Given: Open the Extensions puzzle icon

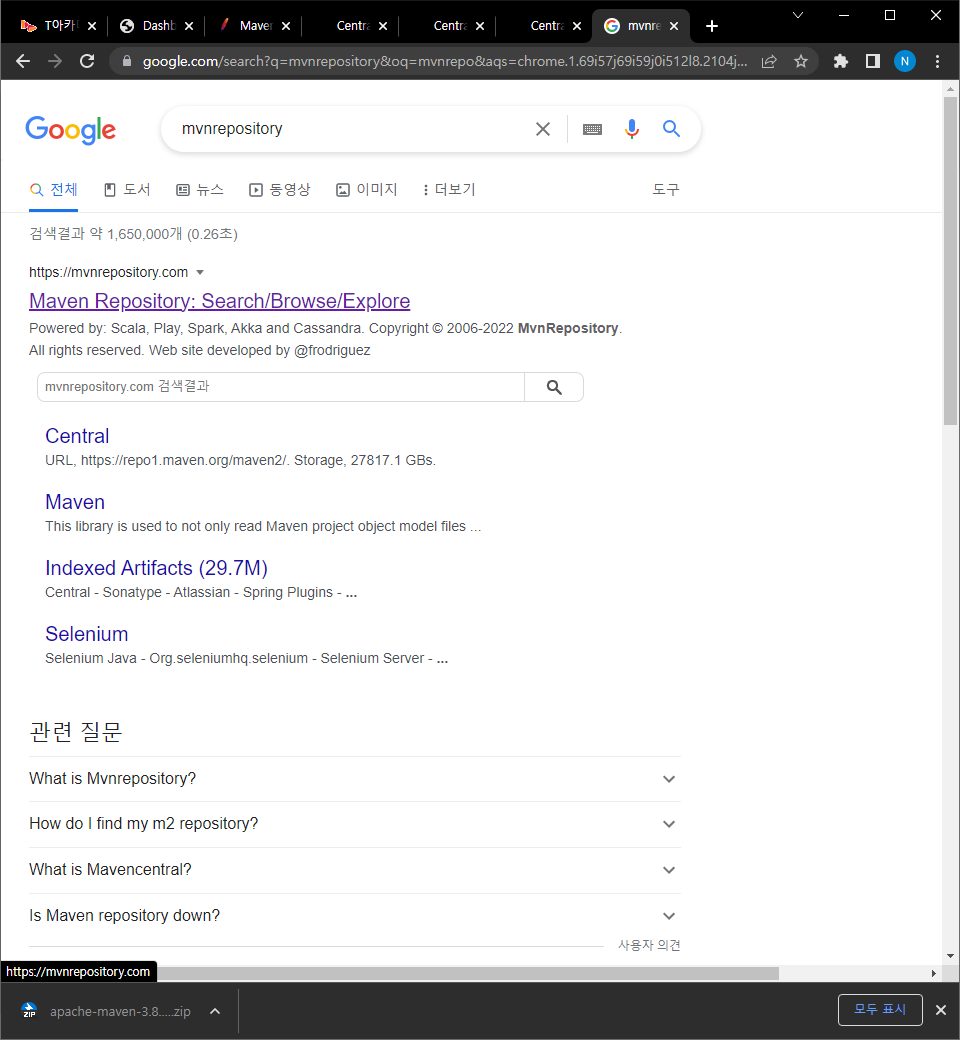Looking at the screenshot, I should click(841, 61).
